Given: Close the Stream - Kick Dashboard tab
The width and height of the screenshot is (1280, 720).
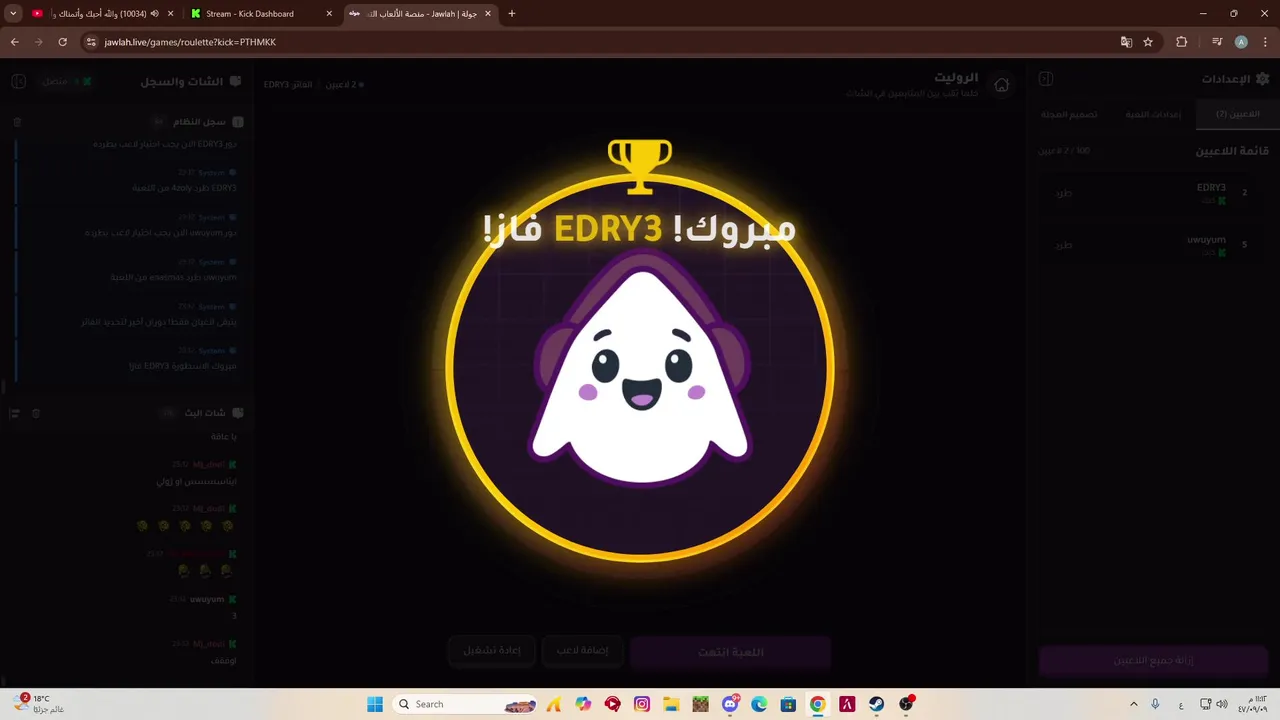Looking at the screenshot, I should tap(329, 14).
